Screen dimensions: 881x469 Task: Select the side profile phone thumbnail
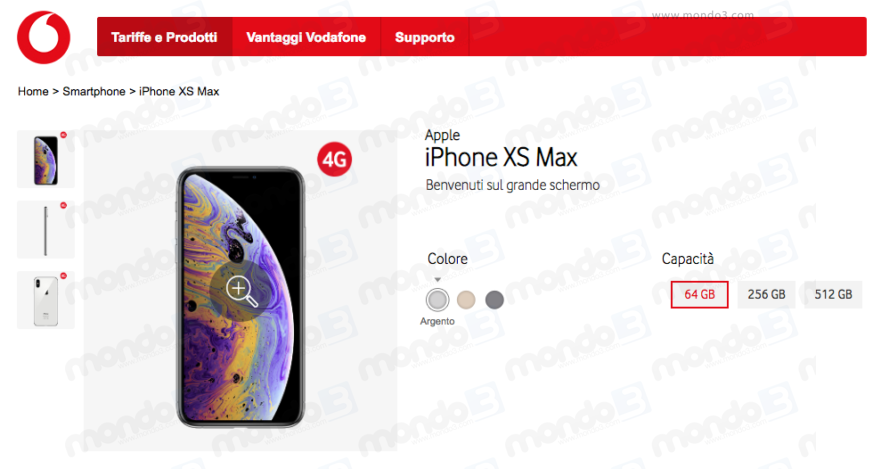[x=46, y=230]
